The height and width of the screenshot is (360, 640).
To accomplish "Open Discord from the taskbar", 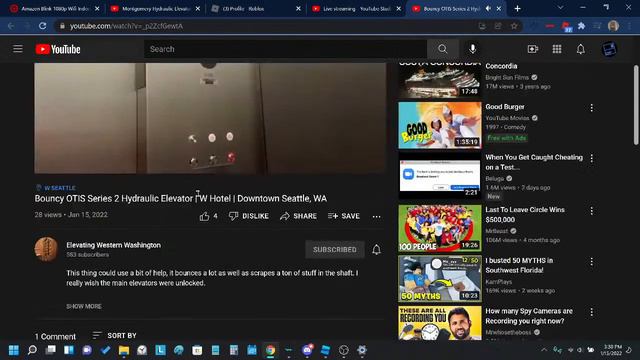I will [307, 350].
